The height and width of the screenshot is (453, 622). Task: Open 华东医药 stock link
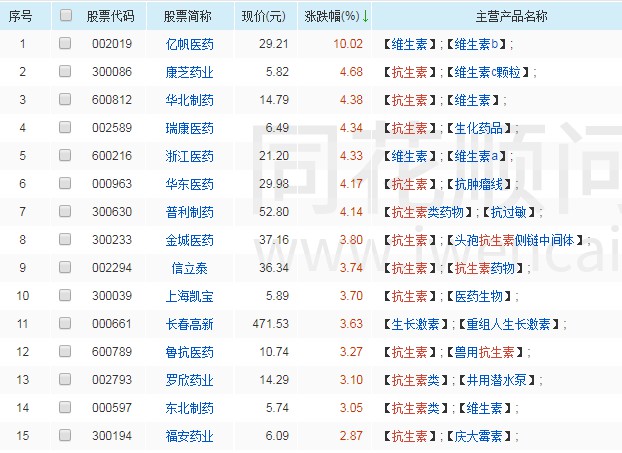click(190, 184)
